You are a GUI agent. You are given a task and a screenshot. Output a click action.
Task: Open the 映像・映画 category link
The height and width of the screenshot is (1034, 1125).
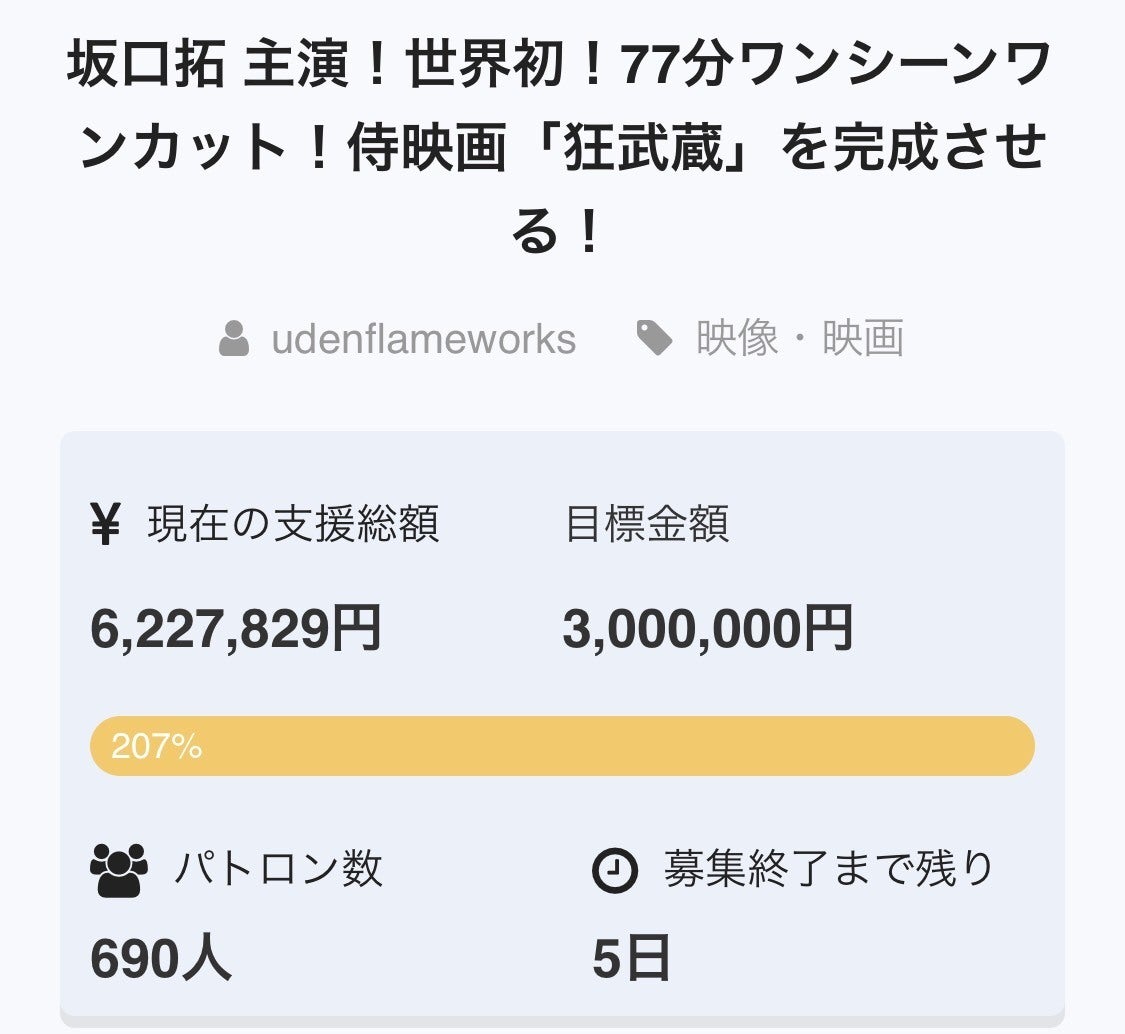800,339
